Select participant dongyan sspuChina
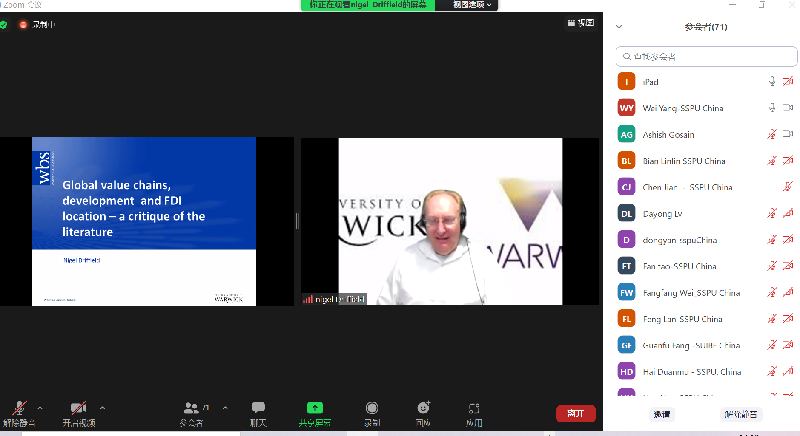The image size is (800, 436). (706, 240)
